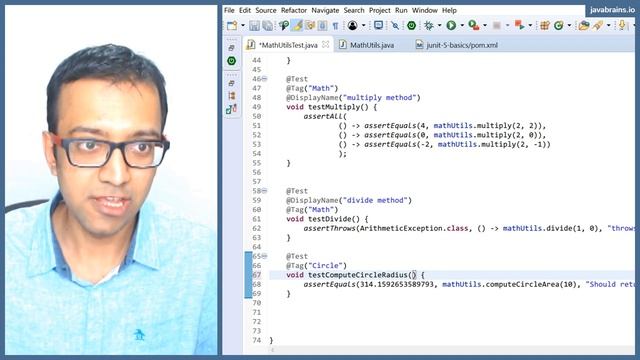This screenshot has height=360, width=640.
Task: Open the Search dropdown arrow
Action: (609, 26)
